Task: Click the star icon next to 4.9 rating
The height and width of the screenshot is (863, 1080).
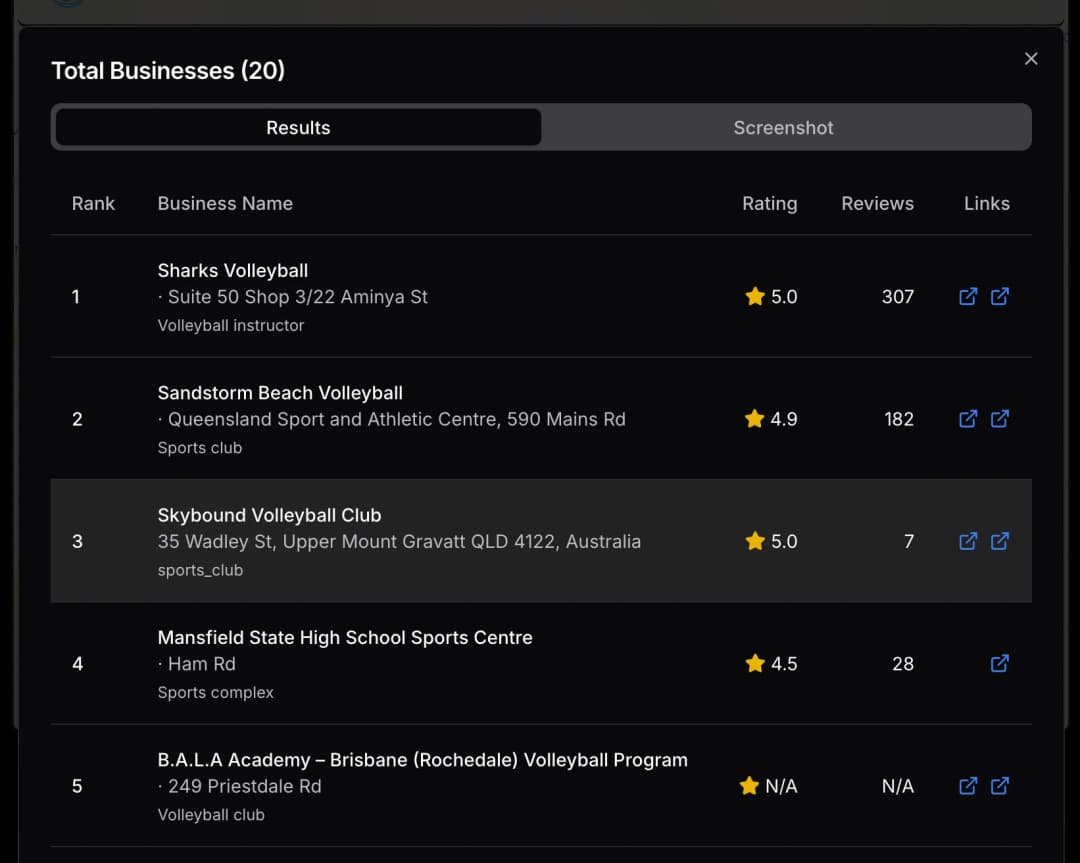Action: click(x=755, y=419)
